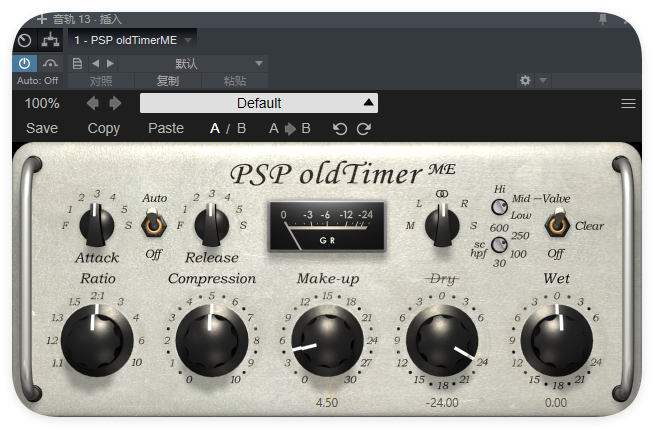Screen dimensions: 654x429
Task: Click the Dry level knob
Action: tap(442, 340)
